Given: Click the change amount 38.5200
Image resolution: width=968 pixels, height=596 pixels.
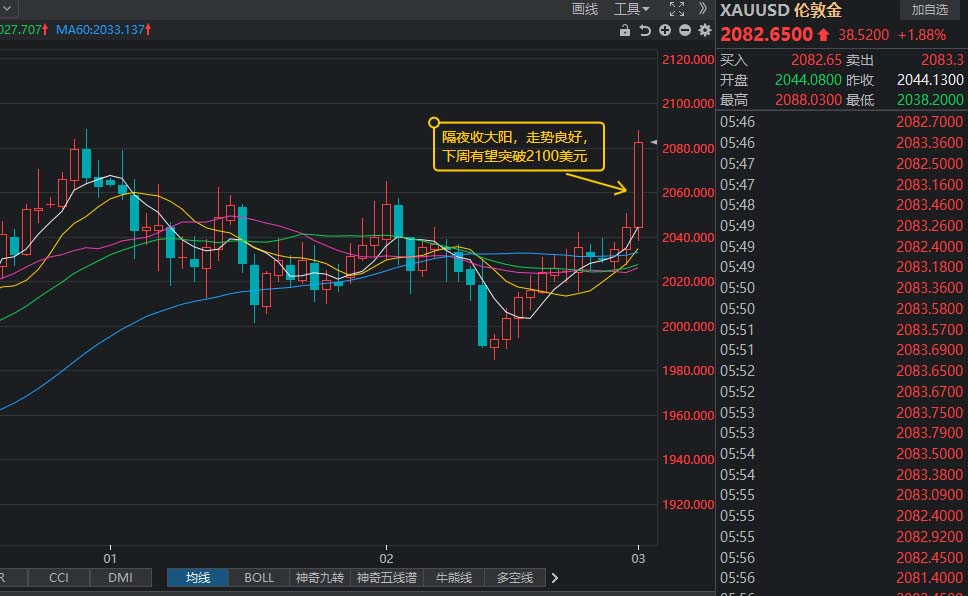Looking at the screenshot, I should (x=863, y=35).
